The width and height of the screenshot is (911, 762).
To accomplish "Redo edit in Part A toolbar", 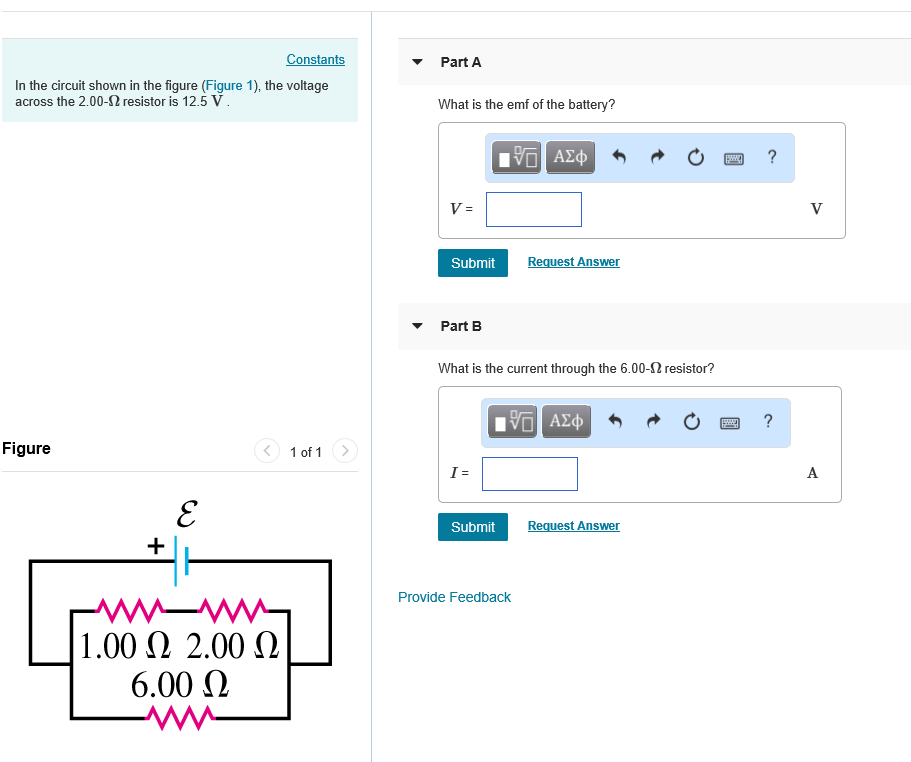I will tap(657, 157).
